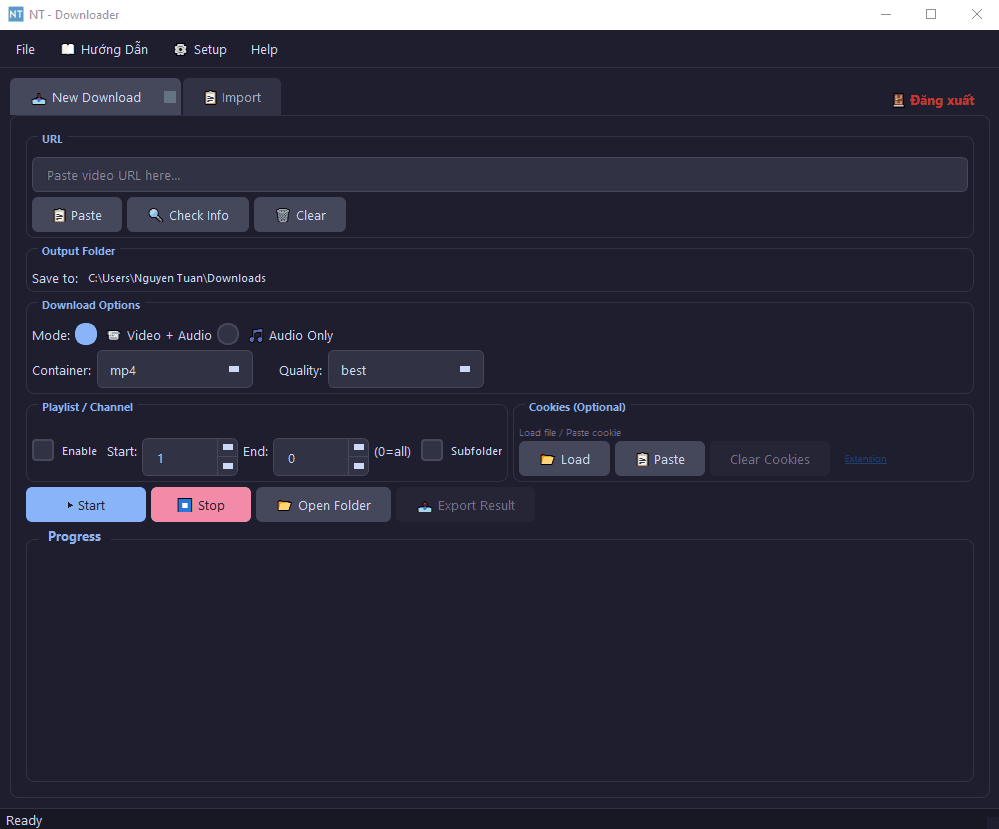The image size is (999, 829).
Task: Select the Audio Only mode radio button
Action: (227, 334)
